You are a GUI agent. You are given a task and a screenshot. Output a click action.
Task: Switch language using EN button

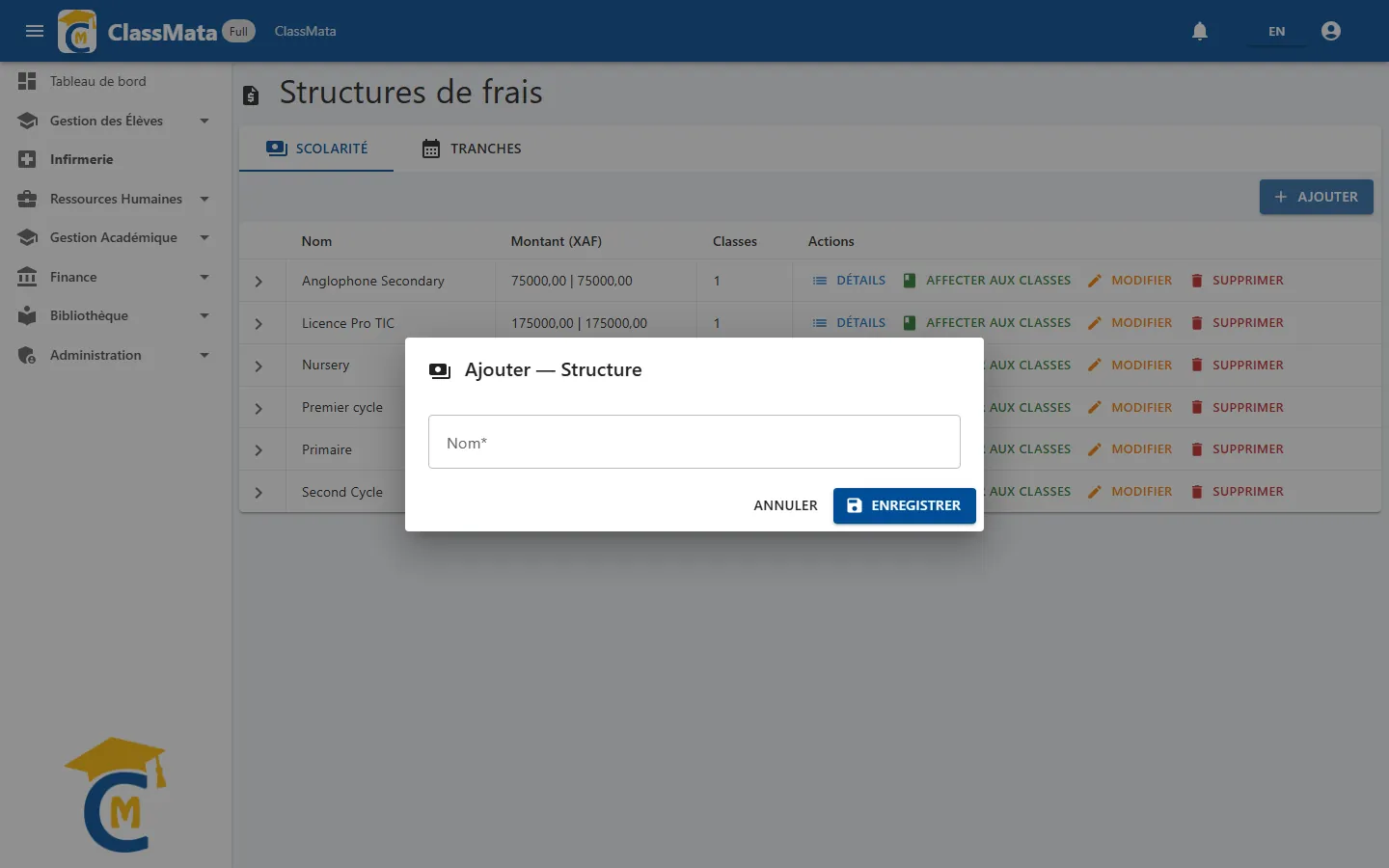(1276, 31)
